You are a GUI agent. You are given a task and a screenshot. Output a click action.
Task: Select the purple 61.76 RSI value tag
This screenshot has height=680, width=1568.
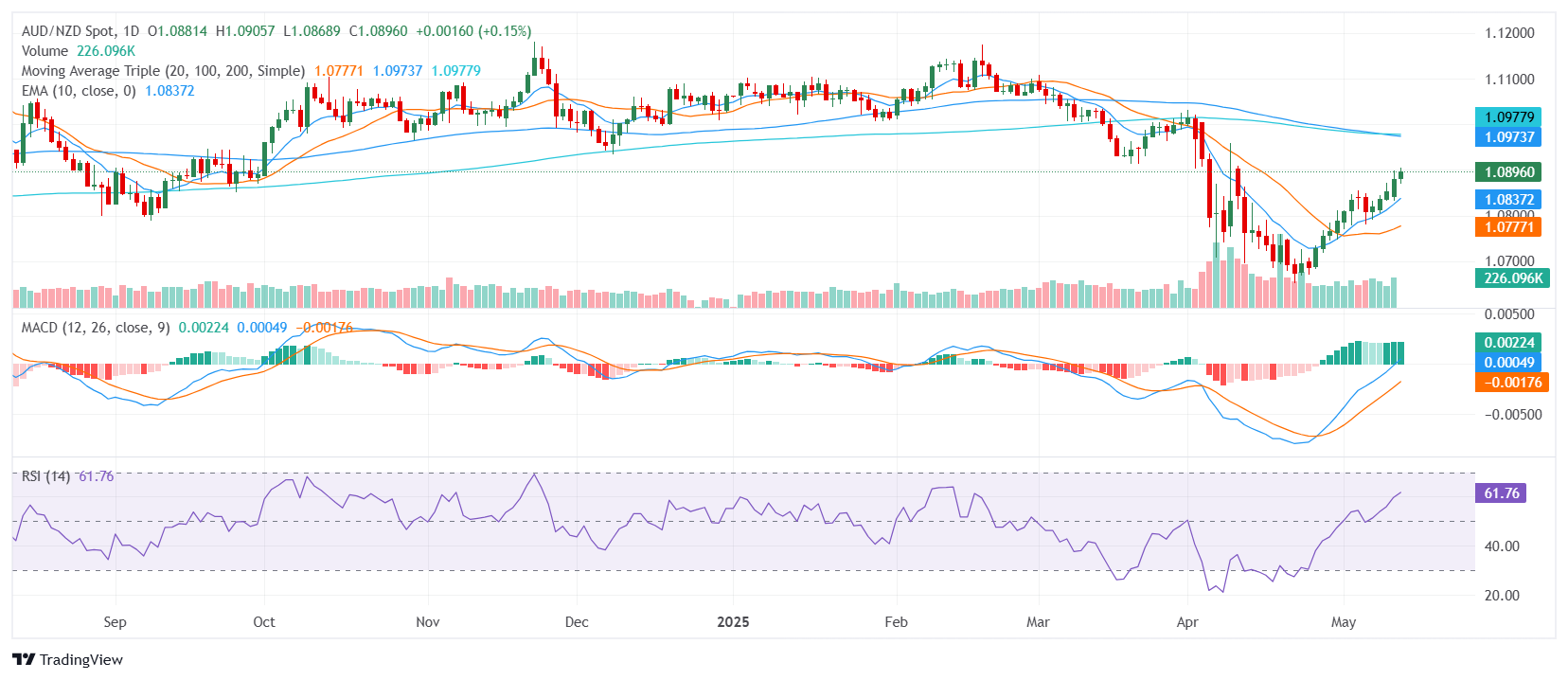click(x=1501, y=493)
